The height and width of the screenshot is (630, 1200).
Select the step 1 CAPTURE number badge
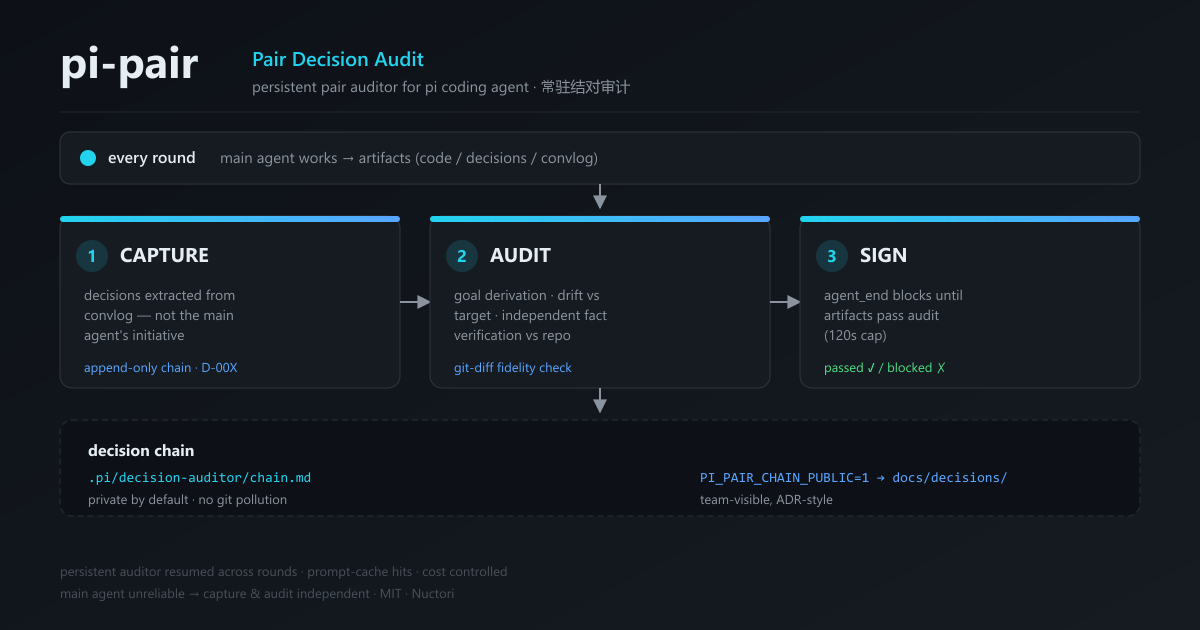click(x=92, y=256)
